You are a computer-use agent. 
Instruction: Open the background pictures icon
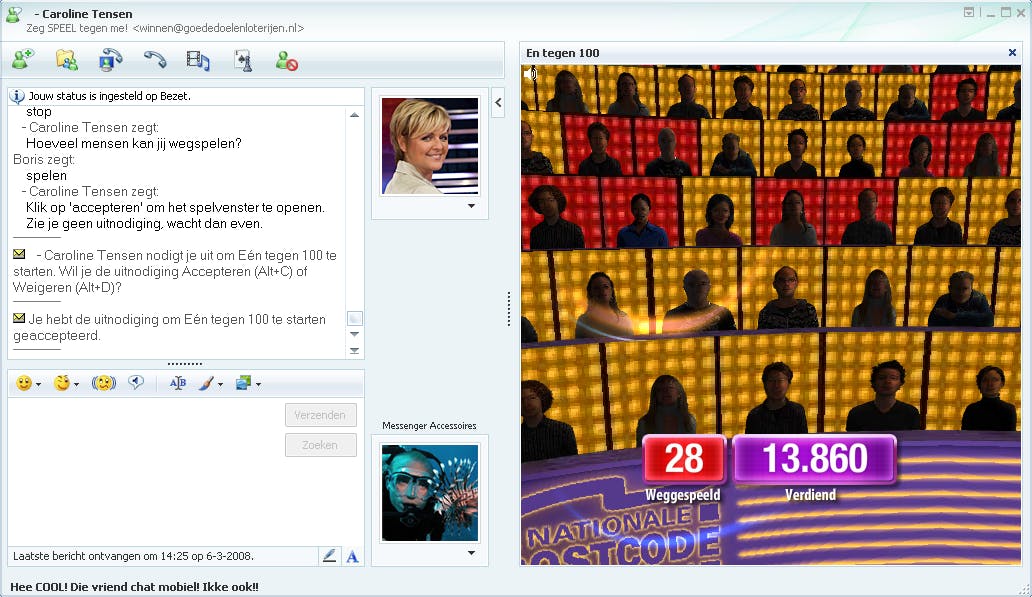[x=244, y=383]
